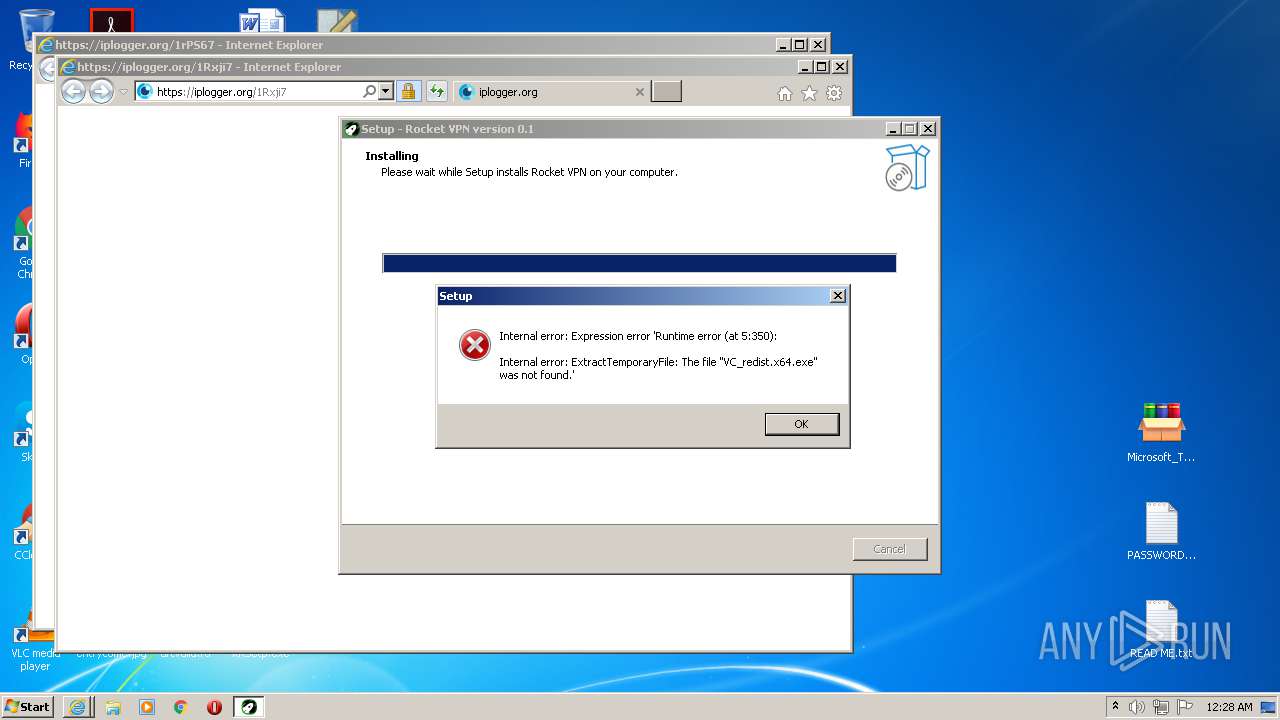The height and width of the screenshot is (720, 1280).
Task: Open the Tools gear menu in Internet Explorer
Action: tap(833, 93)
